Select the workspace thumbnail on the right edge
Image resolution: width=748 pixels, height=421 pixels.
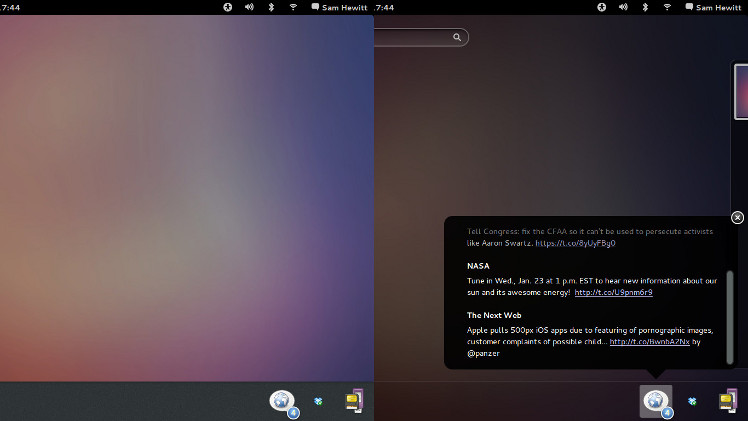pos(741,92)
